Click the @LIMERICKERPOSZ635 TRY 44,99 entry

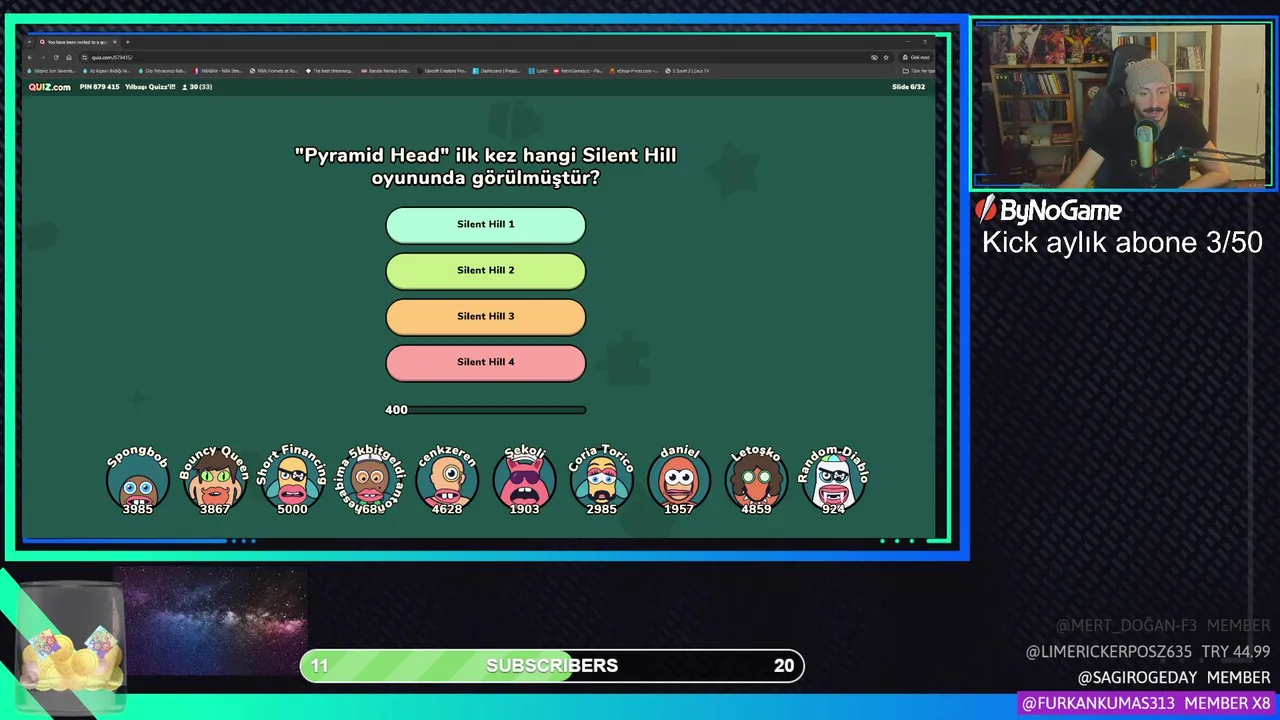point(1148,652)
